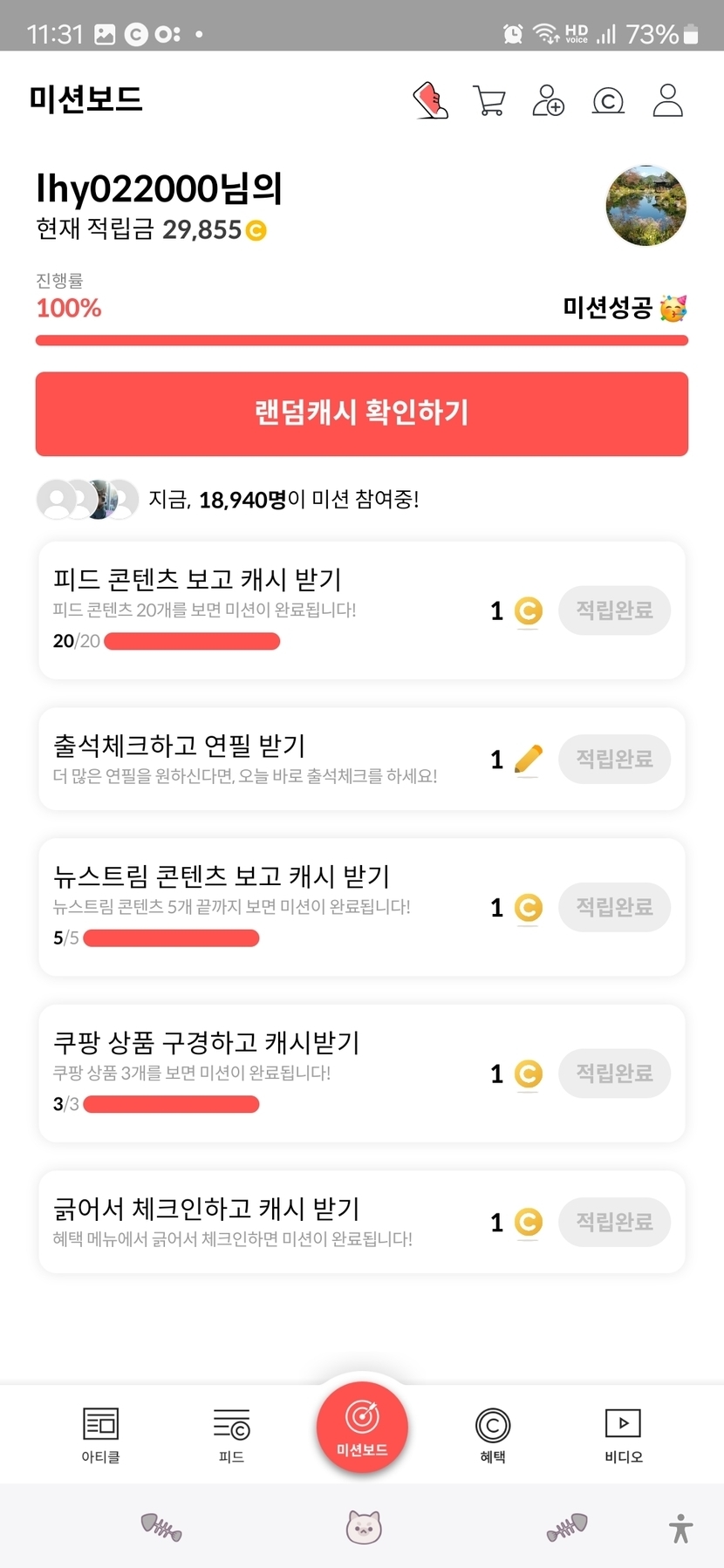Switch to the 피드 tab
The width and height of the screenshot is (724, 1568).
231,1435
